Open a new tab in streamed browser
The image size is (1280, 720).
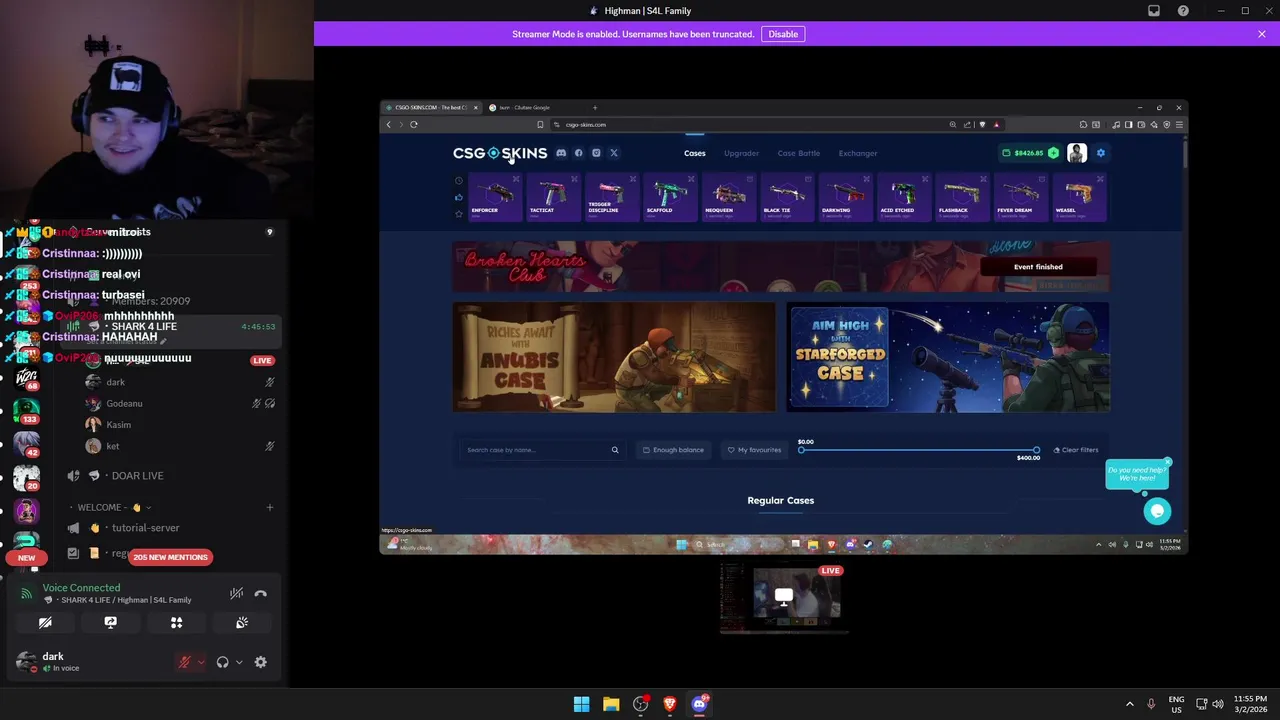click(x=595, y=108)
